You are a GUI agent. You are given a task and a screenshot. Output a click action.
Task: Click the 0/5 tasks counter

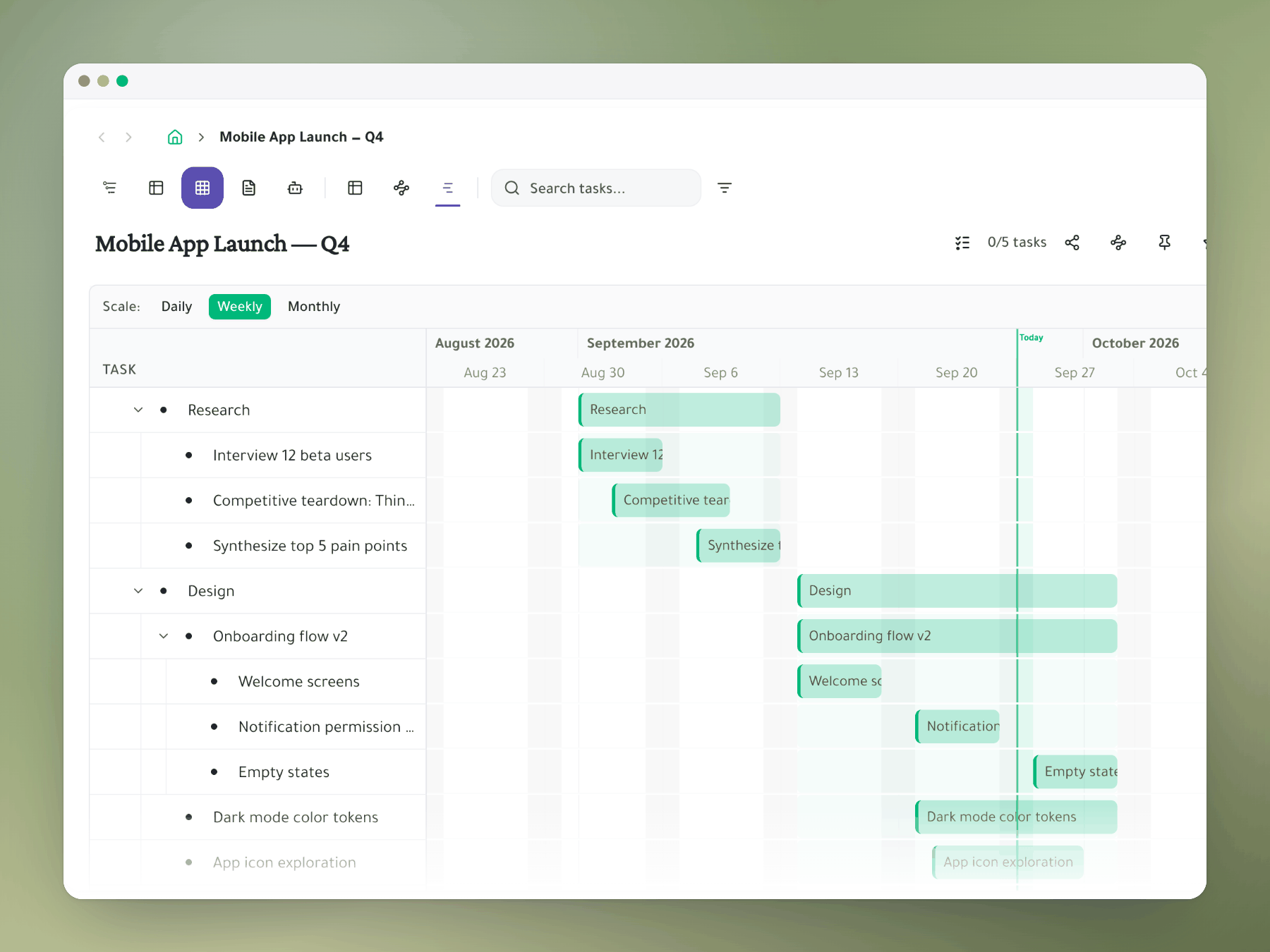[1017, 243]
